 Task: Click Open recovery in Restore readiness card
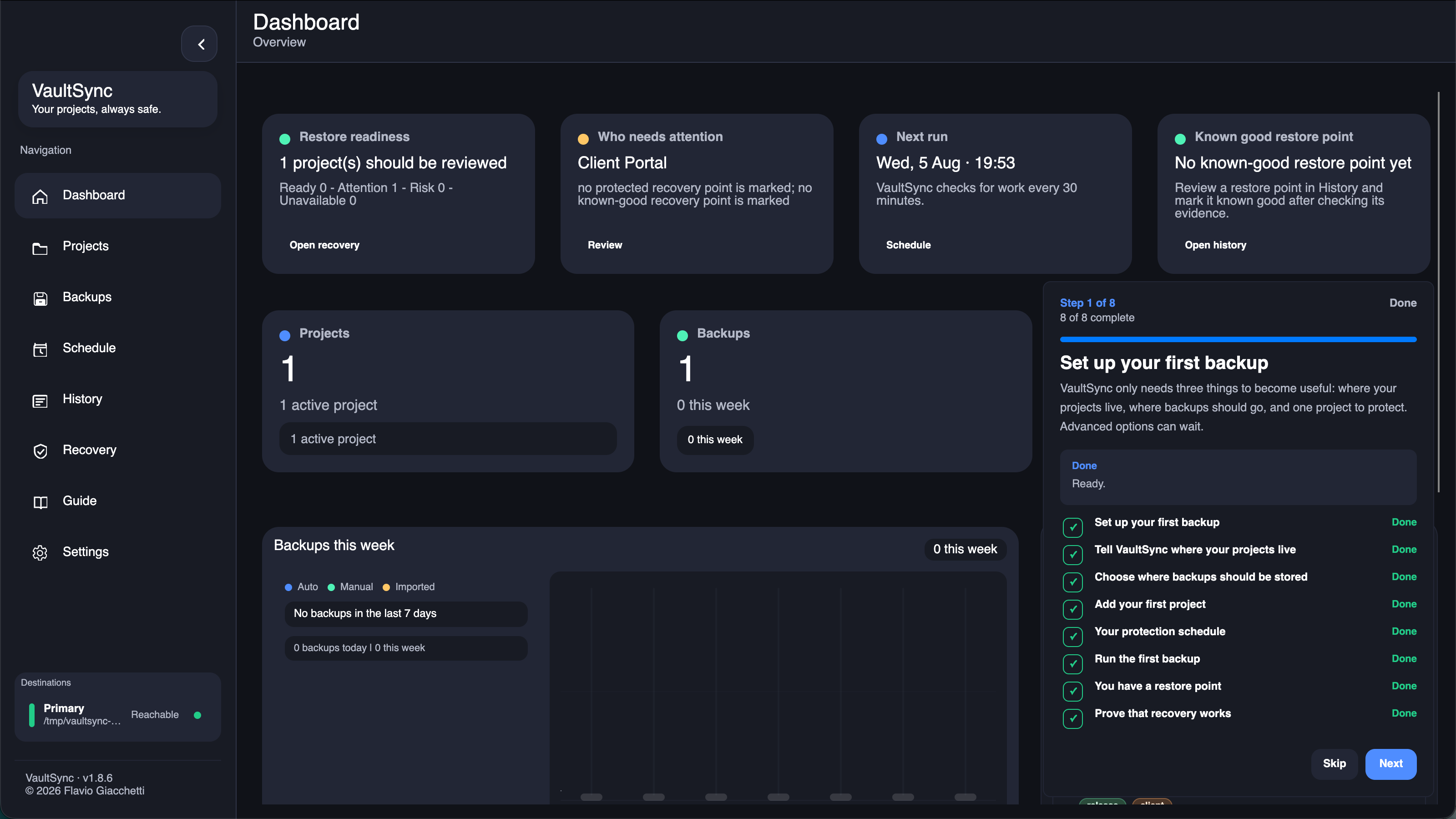[x=324, y=245]
